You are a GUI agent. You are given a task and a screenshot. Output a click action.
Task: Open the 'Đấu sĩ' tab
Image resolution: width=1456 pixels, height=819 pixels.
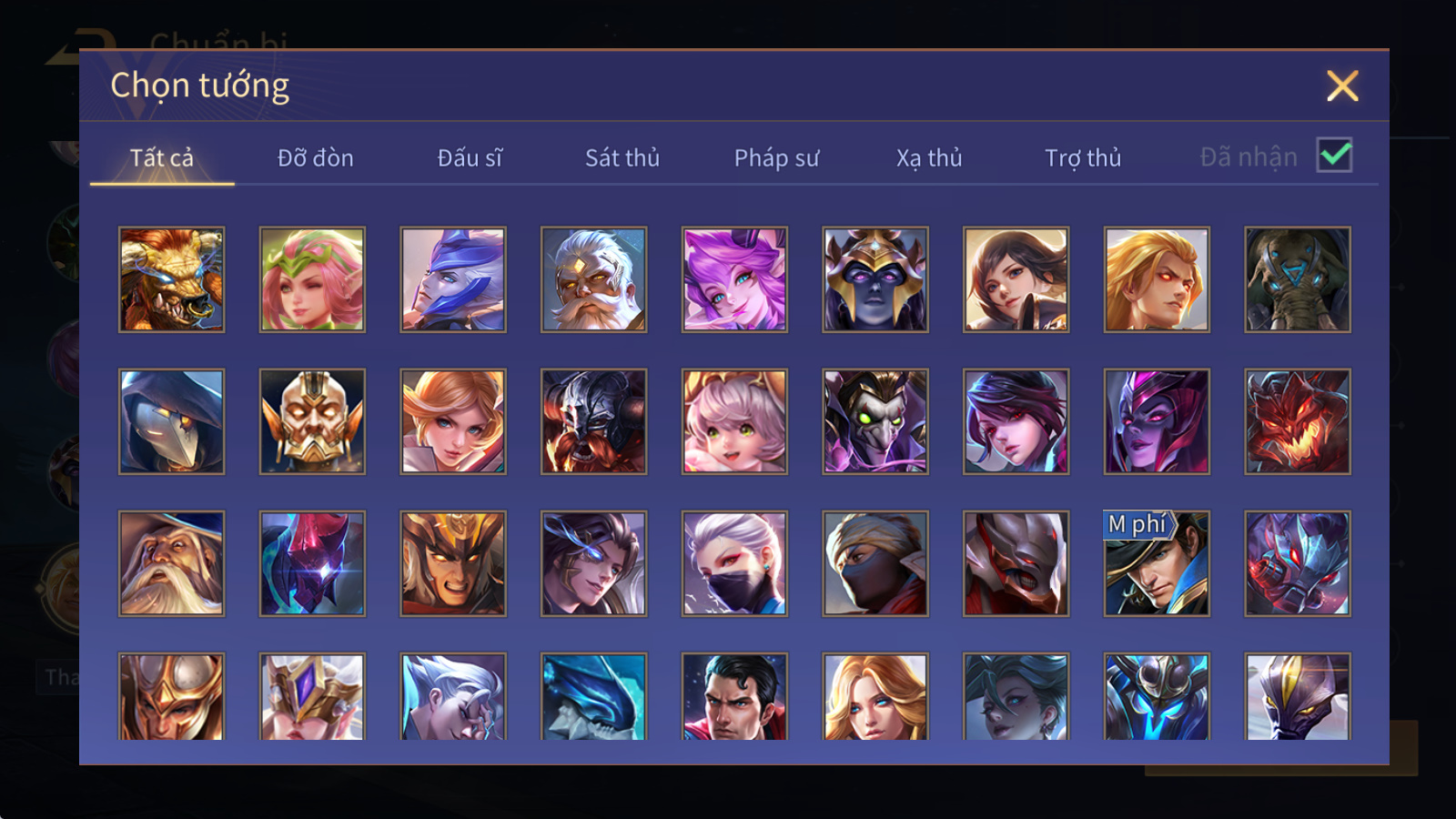pos(470,158)
